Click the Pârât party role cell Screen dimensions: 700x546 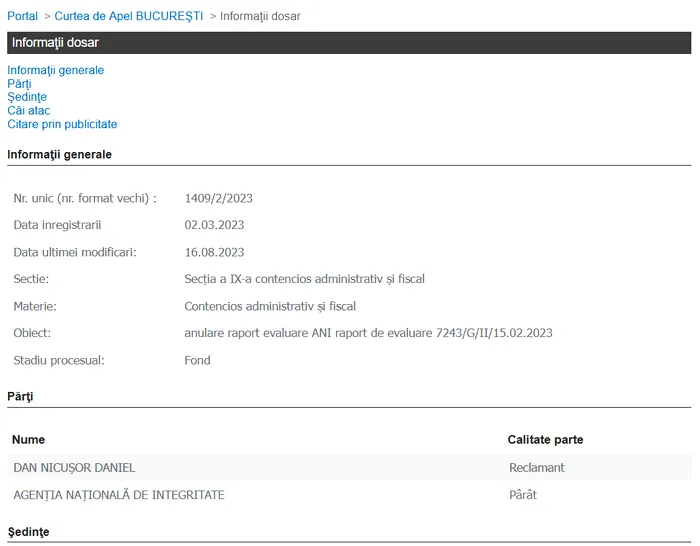click(523, 495)
